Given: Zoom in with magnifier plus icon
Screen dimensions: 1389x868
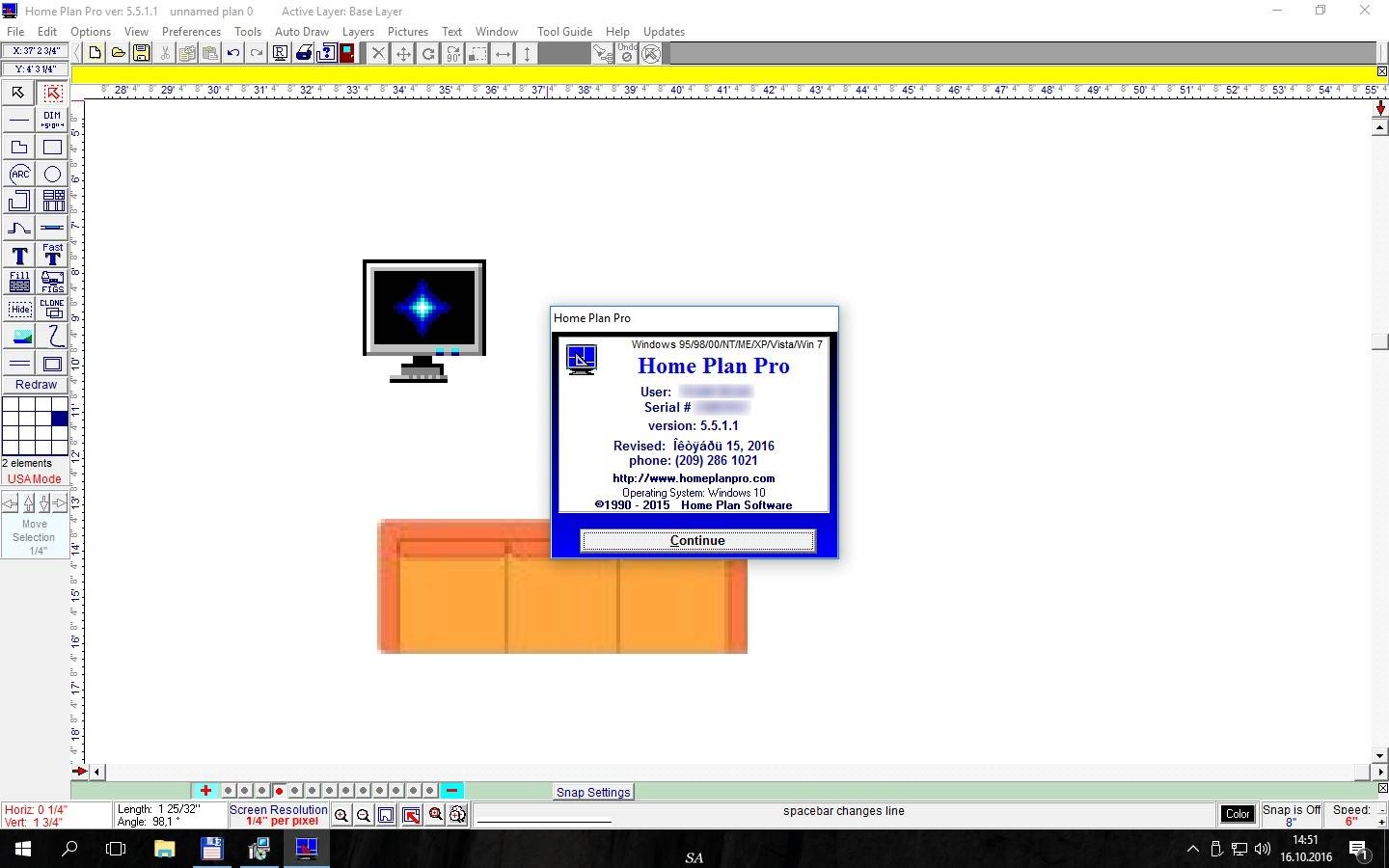Looking at the screenshot, I should [341, 815].
